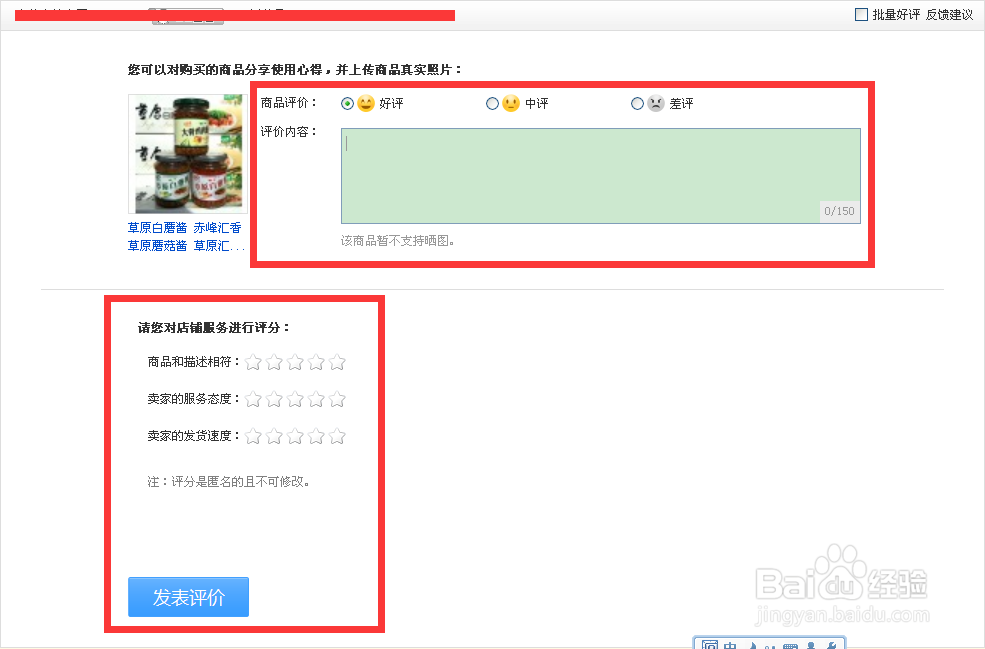
Task: Toggle Chinese/English mode on the input method bar
Action: 730,645
